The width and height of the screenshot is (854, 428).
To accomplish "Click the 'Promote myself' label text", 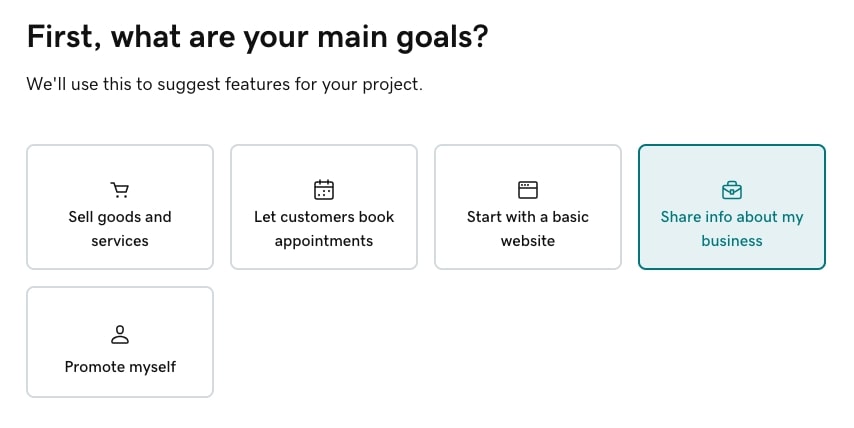I will click(120, 367).
